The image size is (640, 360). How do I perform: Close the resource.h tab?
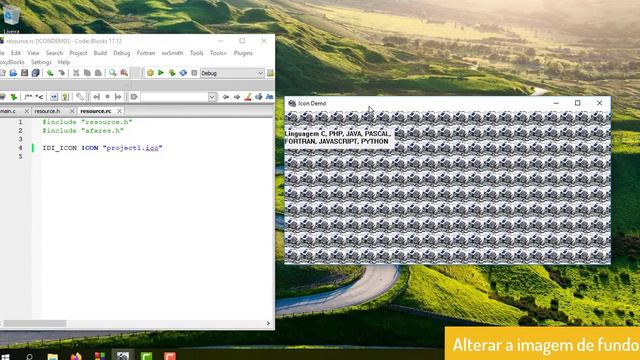[72, 111]
